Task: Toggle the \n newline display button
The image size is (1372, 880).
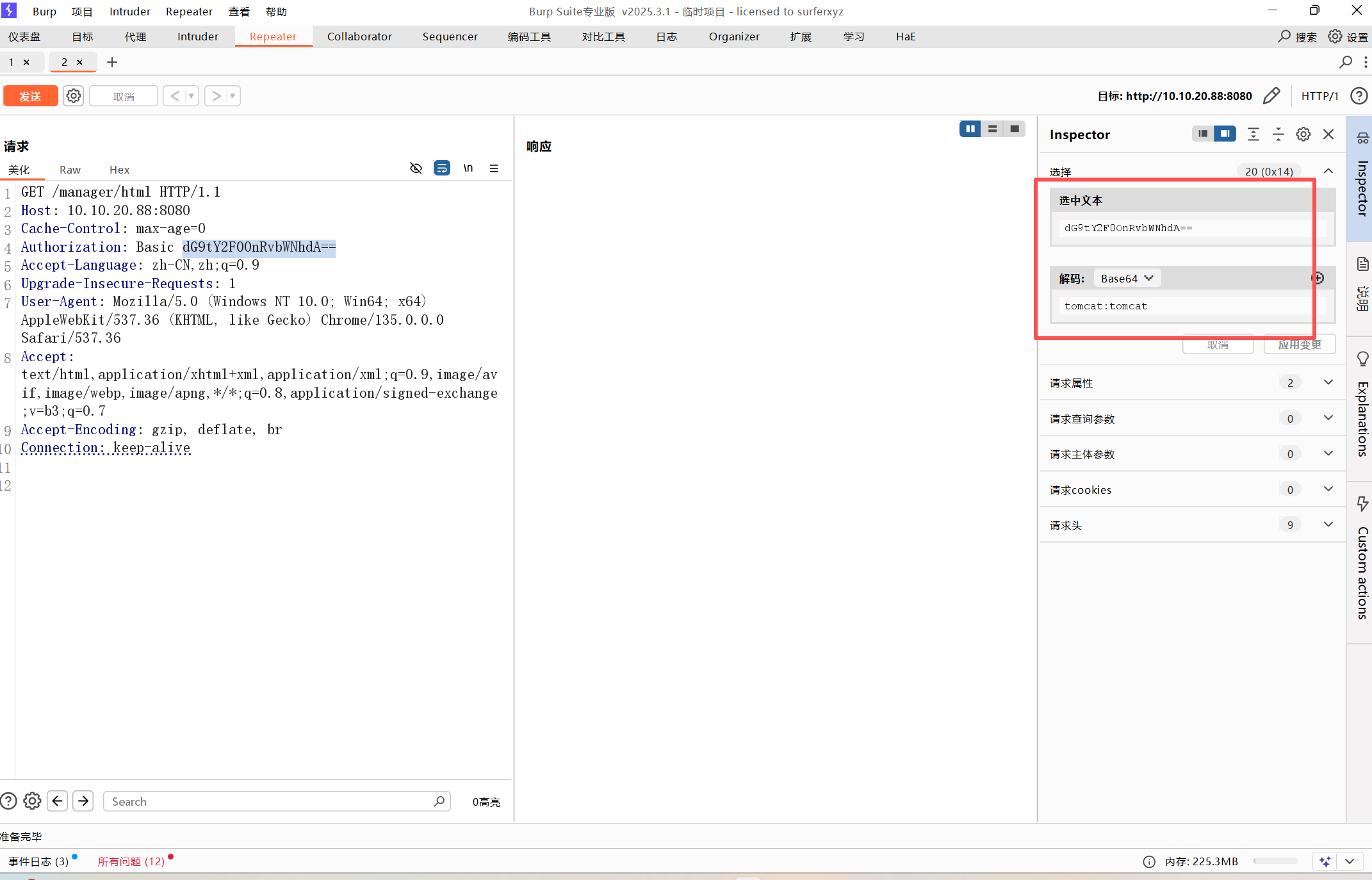Action: coord(468,168)
